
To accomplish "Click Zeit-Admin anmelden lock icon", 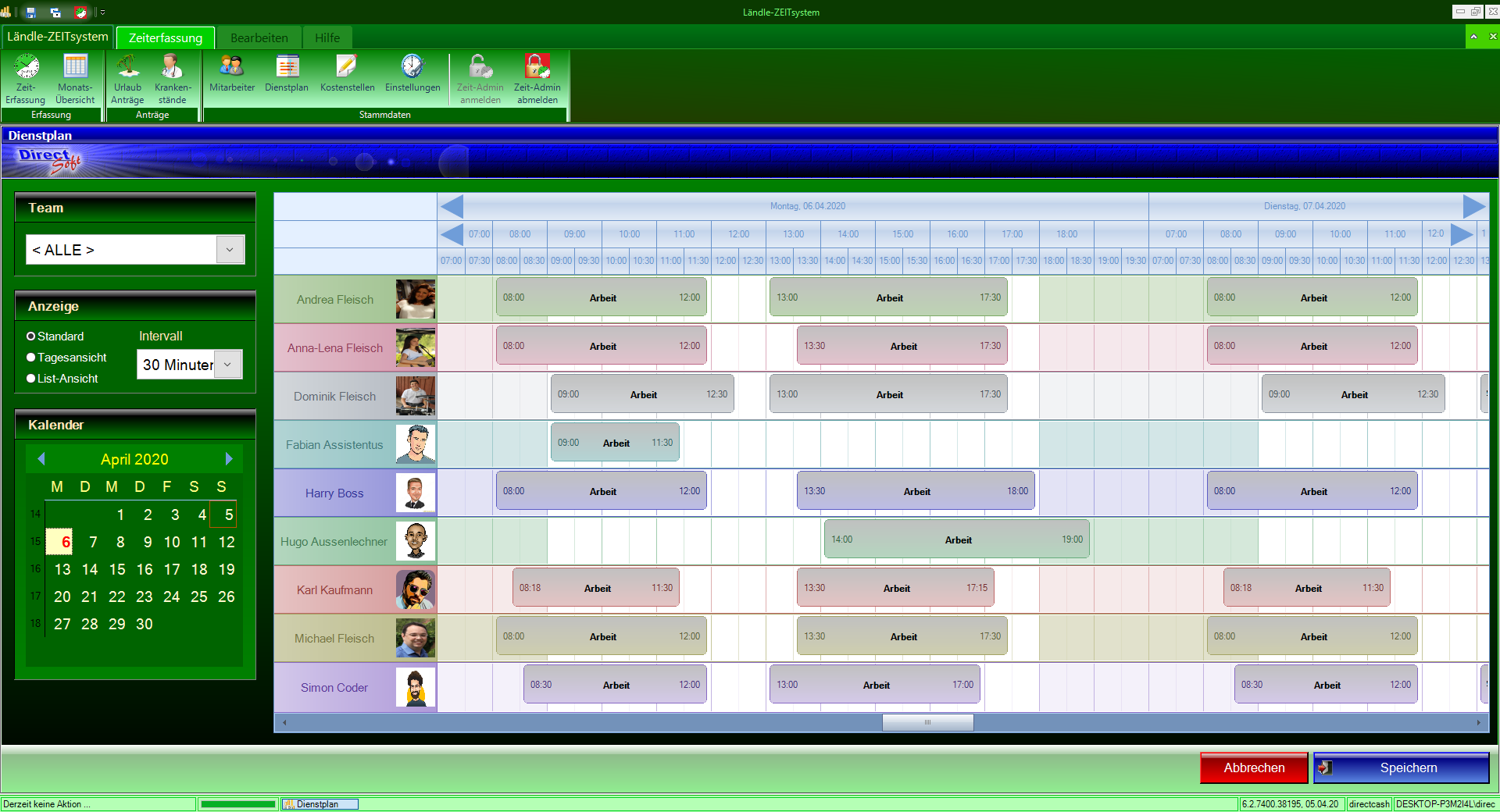I will (480, 78).
